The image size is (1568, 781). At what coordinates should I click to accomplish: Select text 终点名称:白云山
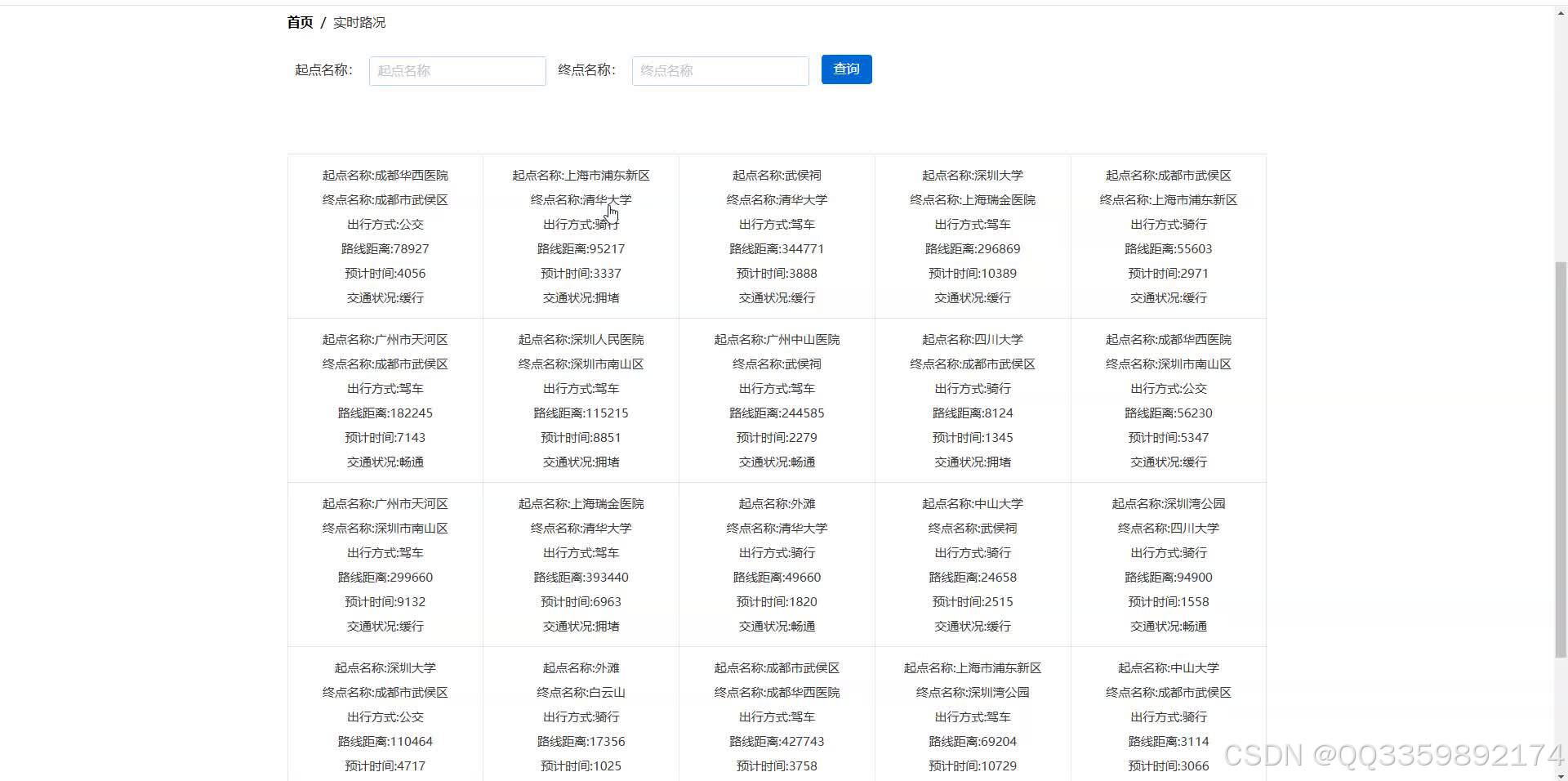581,693
